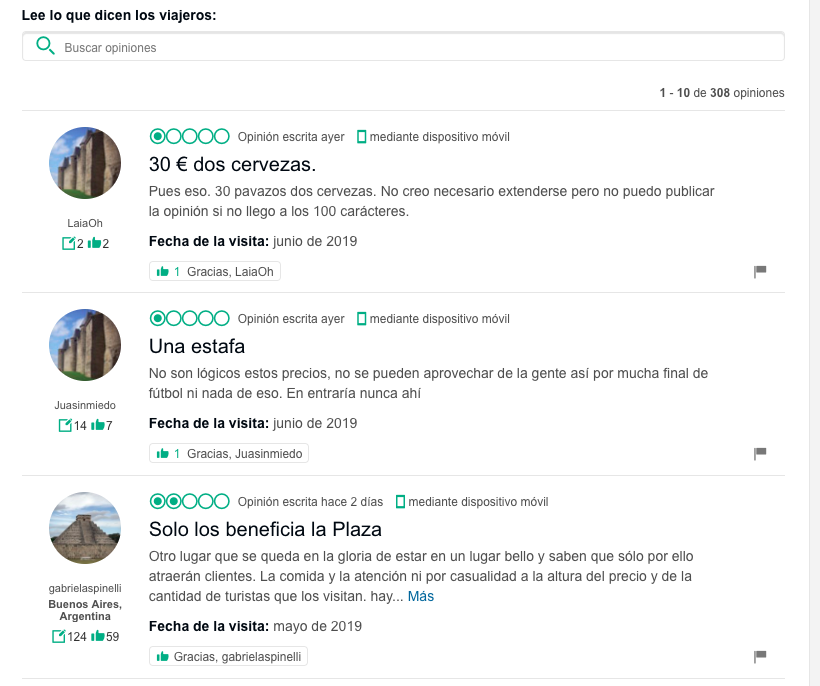The width and height of the screenshot is (820, 686).
Task: Open gabrielaspinelli's pyramid profile avatar
Action: pyautogui.click(x=85, y=528)
